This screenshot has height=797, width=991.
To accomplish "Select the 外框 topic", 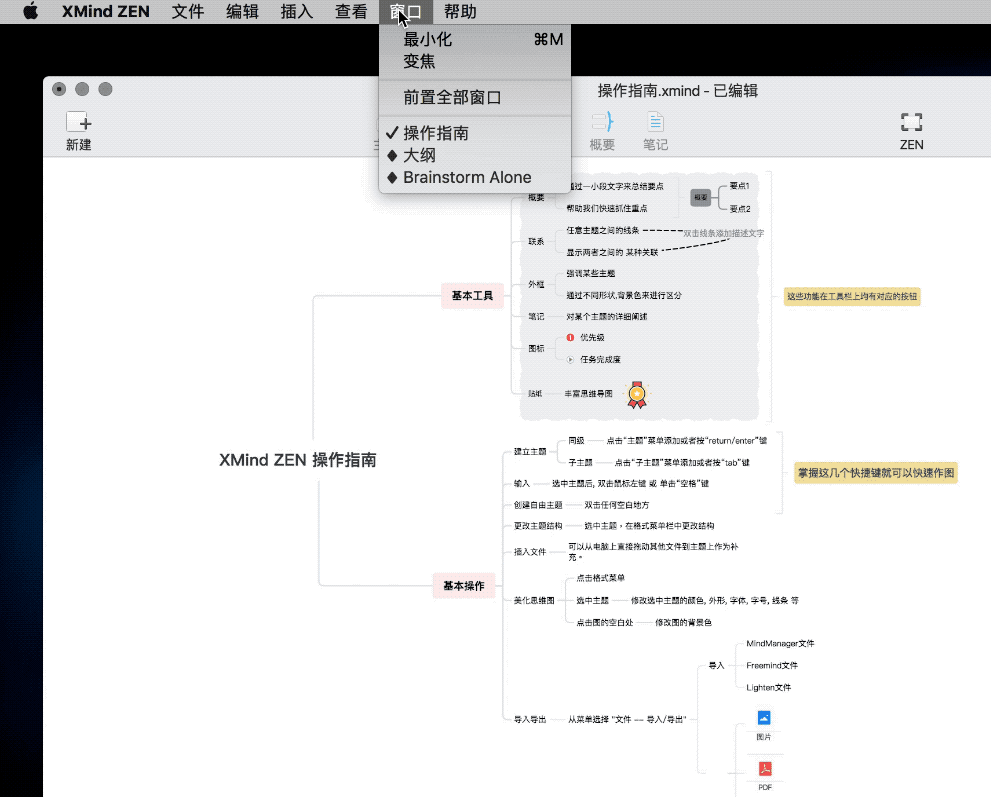I will tap(536, 284).
